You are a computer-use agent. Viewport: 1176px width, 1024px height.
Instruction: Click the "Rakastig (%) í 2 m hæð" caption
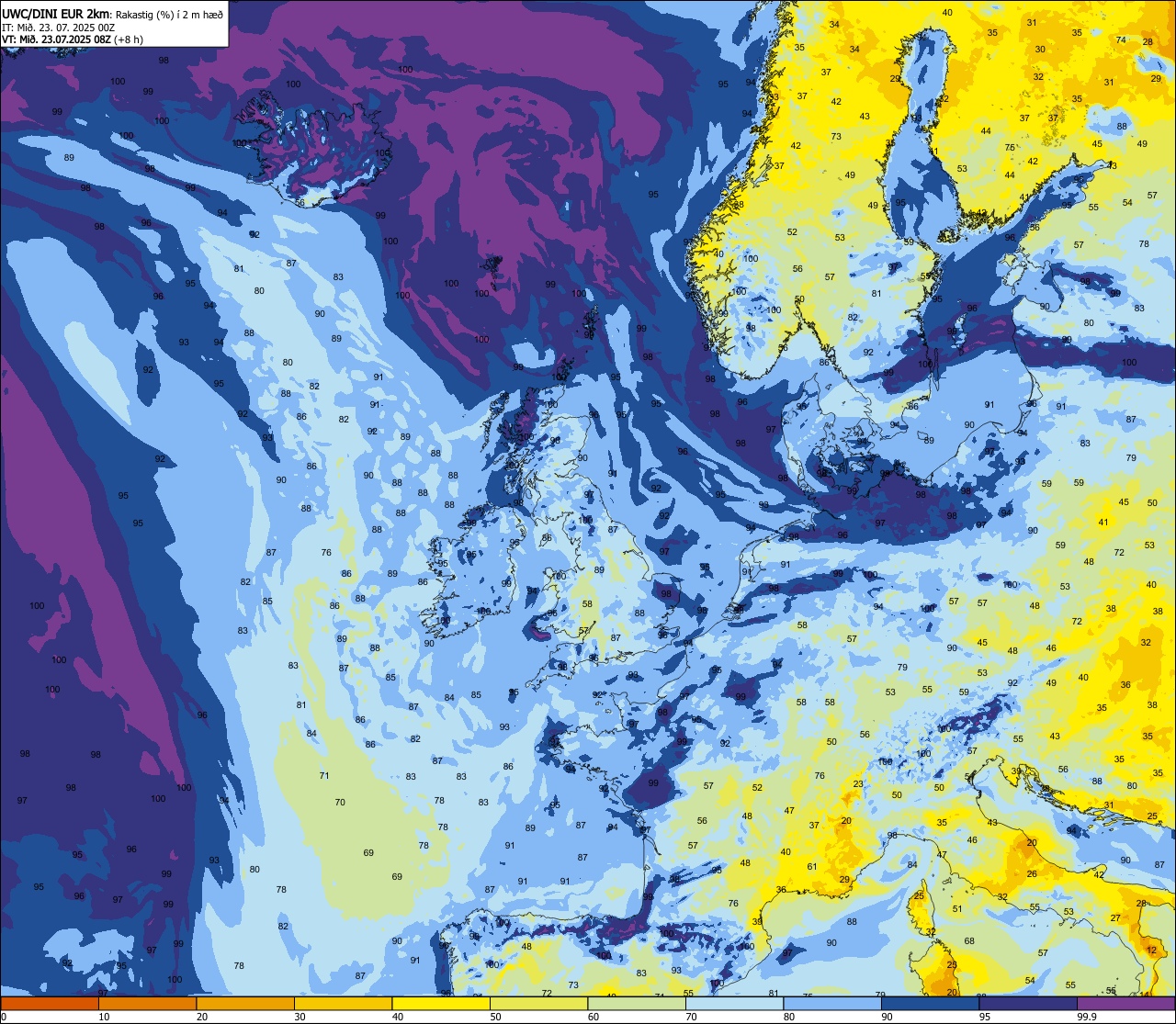click(169, 14)
